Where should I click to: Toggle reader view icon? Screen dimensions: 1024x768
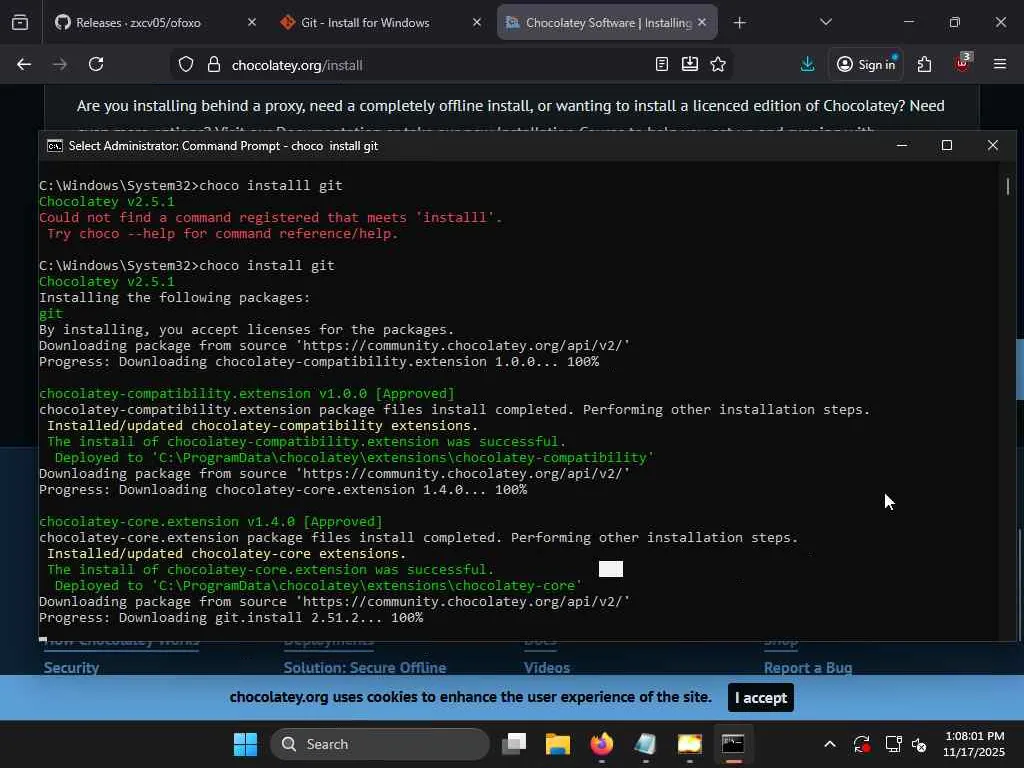pos(662,64)
